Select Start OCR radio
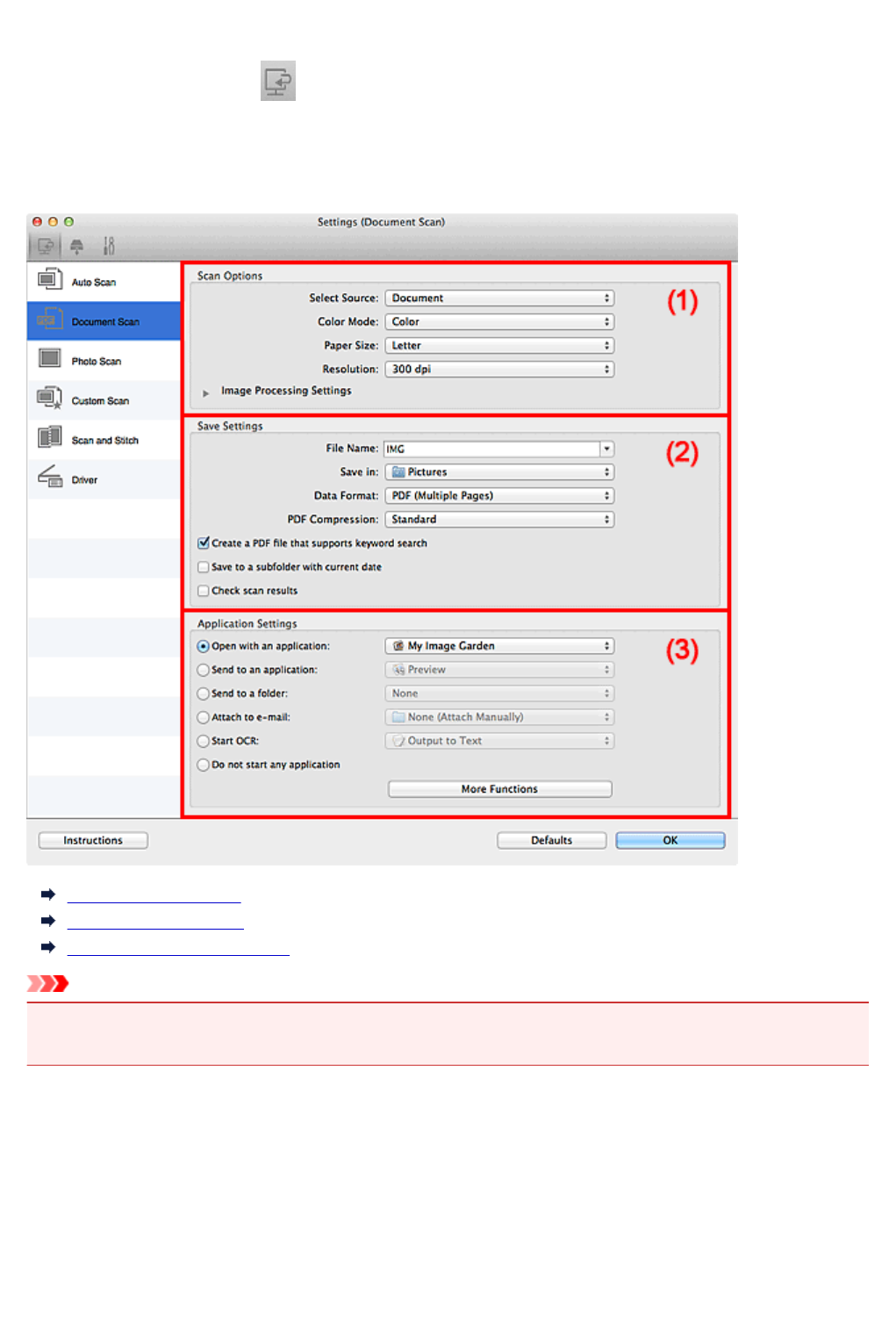896x1329 pixels. coord(204,741)
